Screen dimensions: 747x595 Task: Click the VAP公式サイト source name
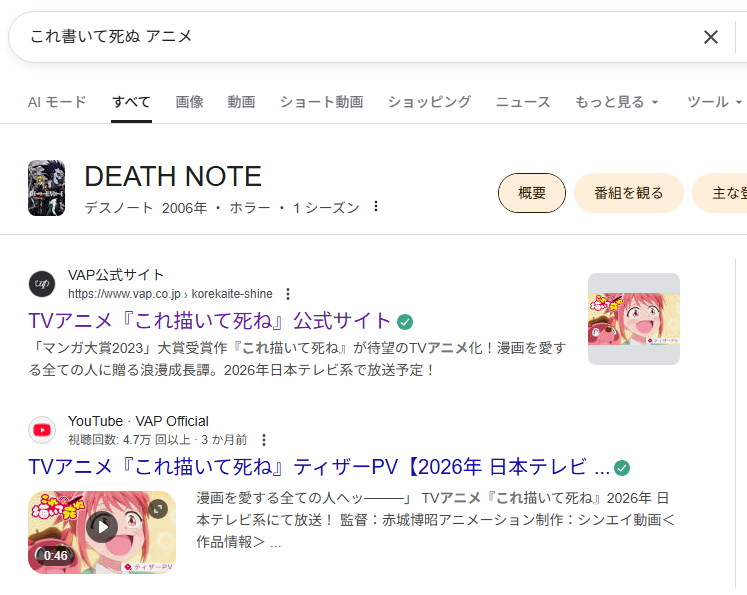click(x=116, y=275)
